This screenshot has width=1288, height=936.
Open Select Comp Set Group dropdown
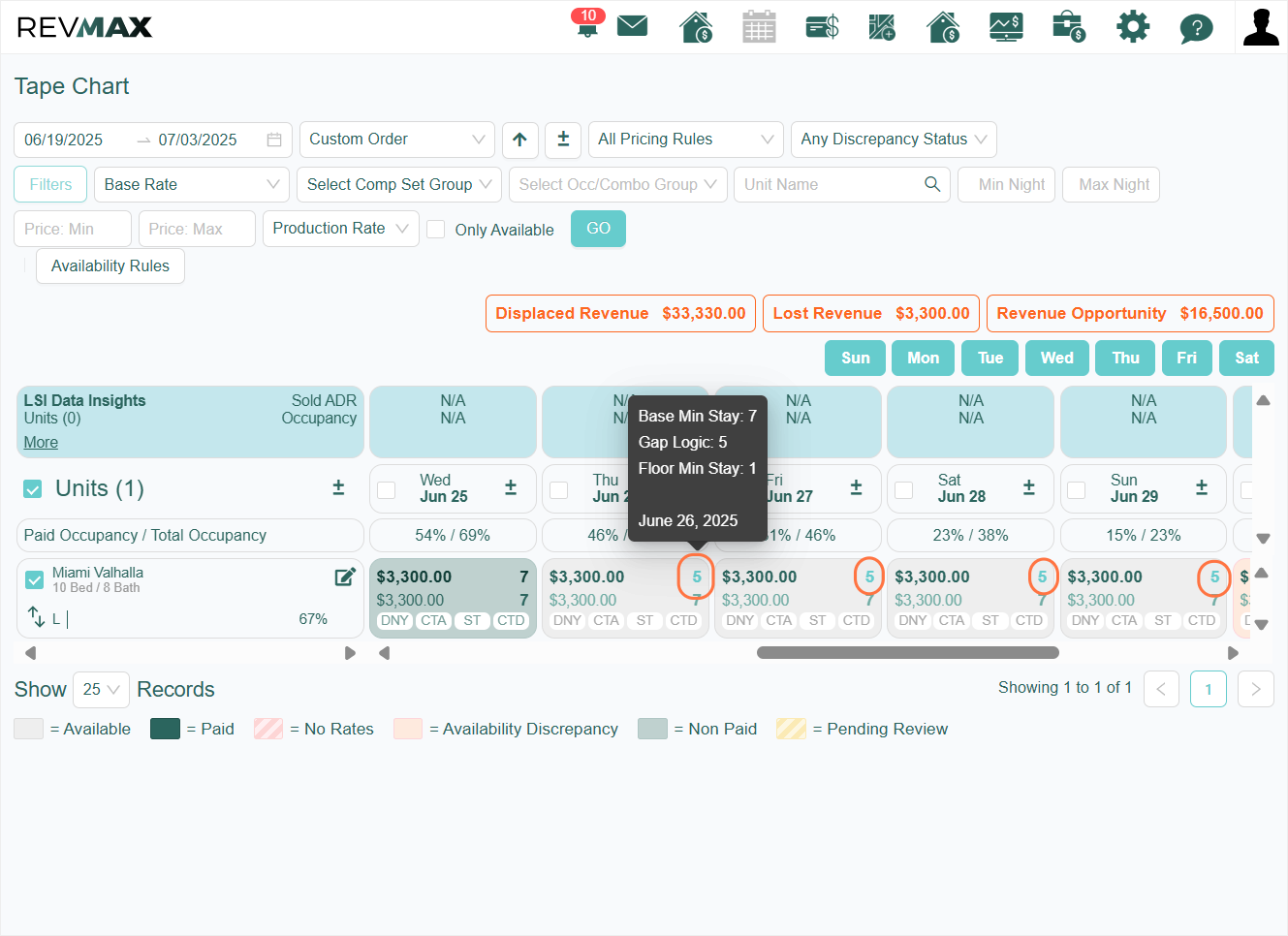pyautogui.click(x=399, y=184)
